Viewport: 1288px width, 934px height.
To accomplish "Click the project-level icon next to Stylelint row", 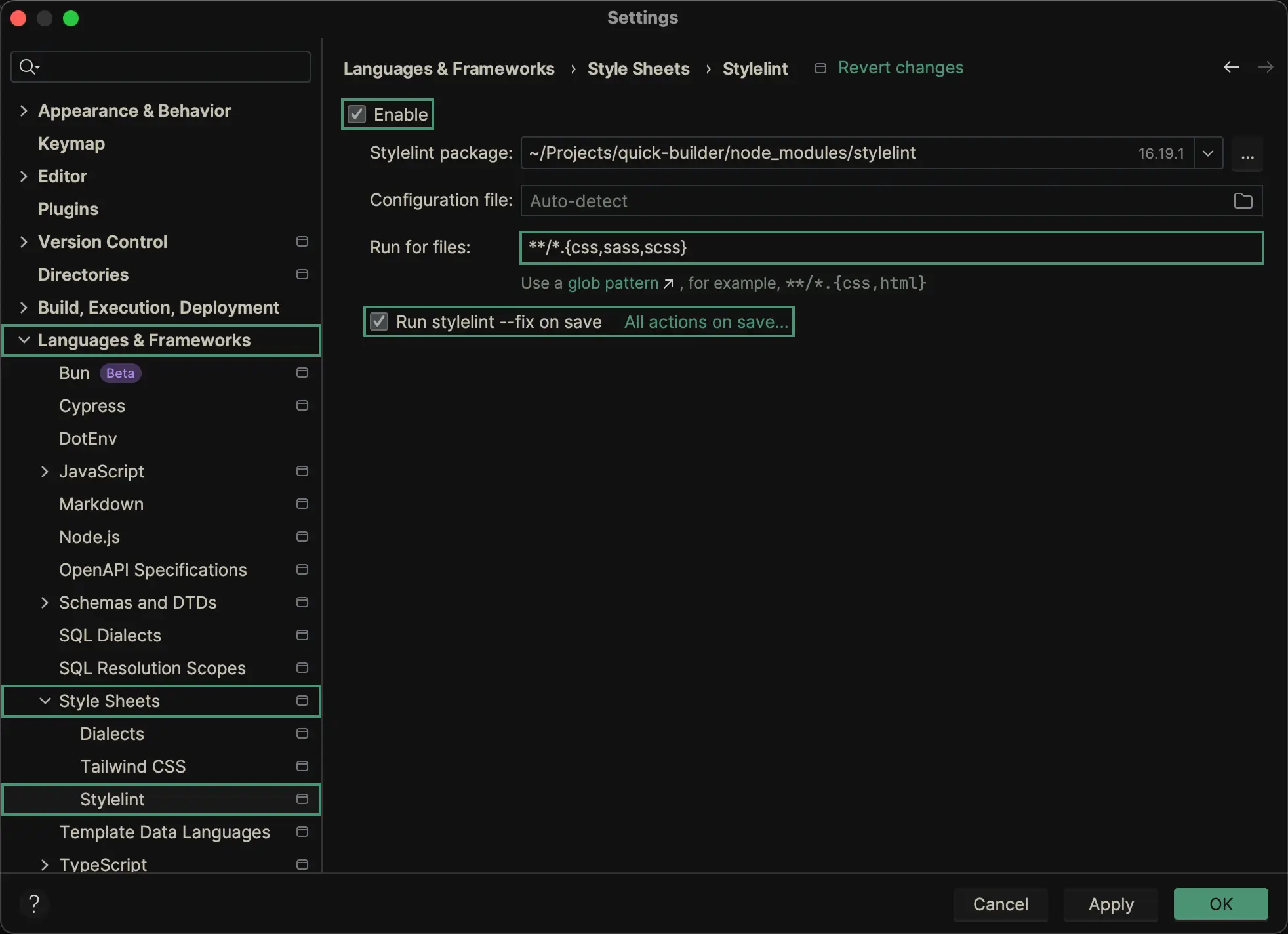I will point(302,799).
